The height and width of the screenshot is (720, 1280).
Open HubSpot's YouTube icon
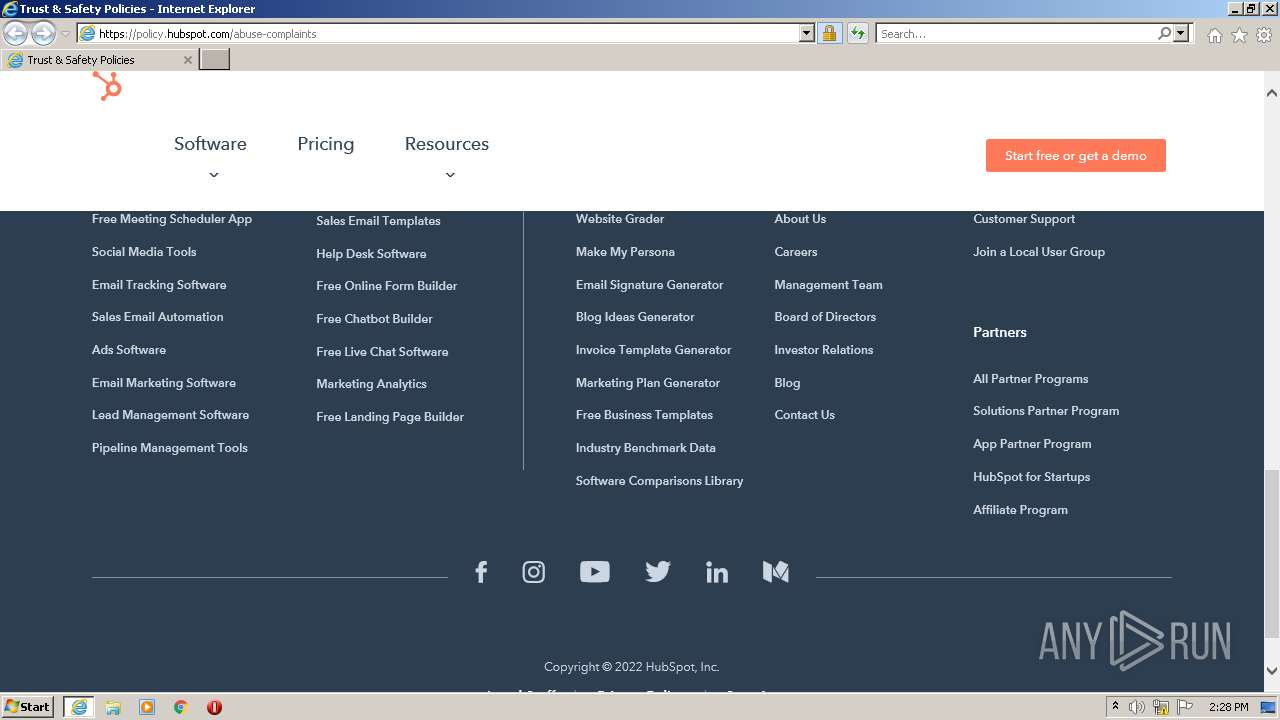pyautogui.click(x=595, y=572)
